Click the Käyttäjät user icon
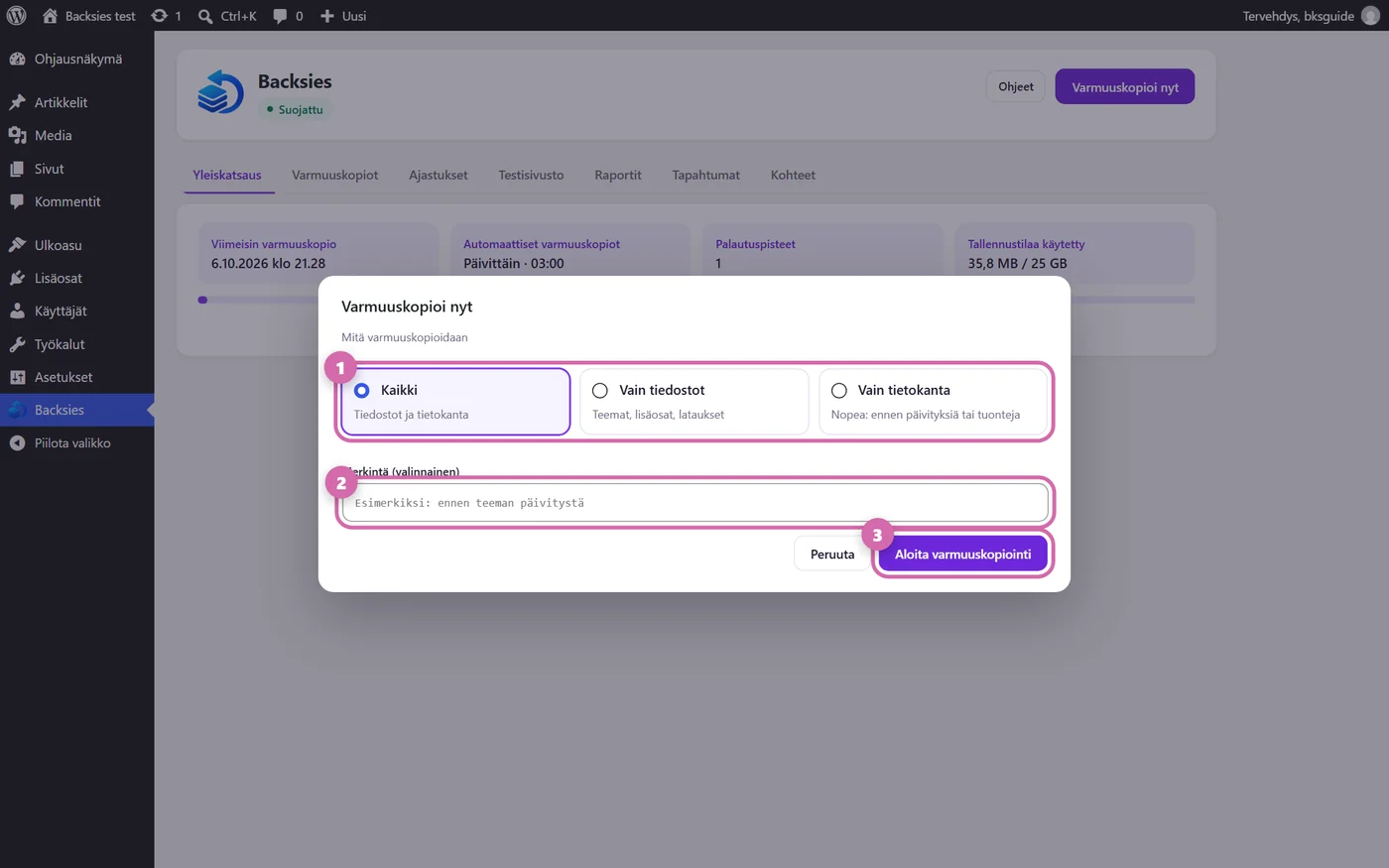 pos(17,310)
